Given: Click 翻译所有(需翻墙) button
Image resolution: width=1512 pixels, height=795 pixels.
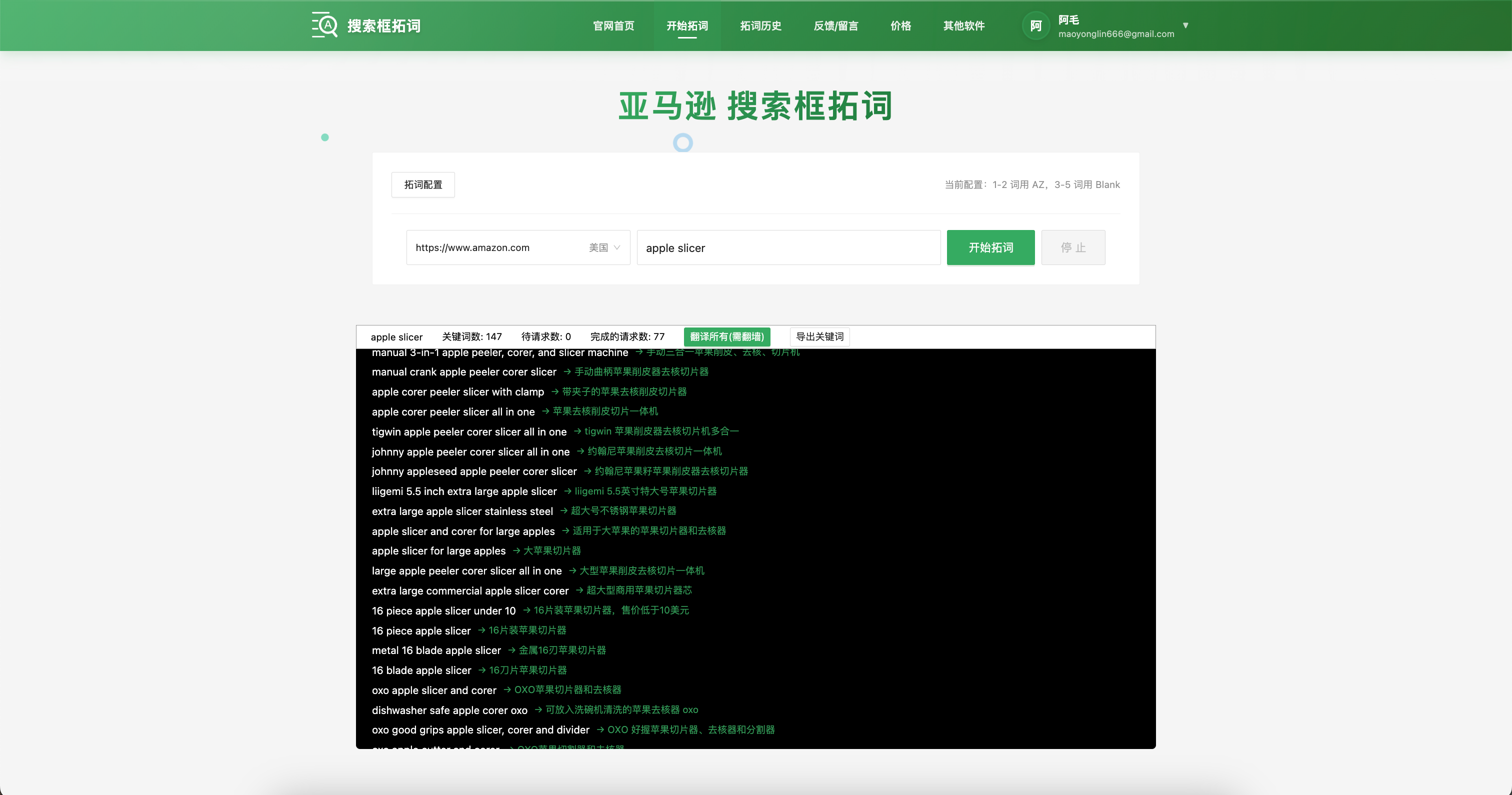Looking at the screenshot, I should [x=726, y=336].
